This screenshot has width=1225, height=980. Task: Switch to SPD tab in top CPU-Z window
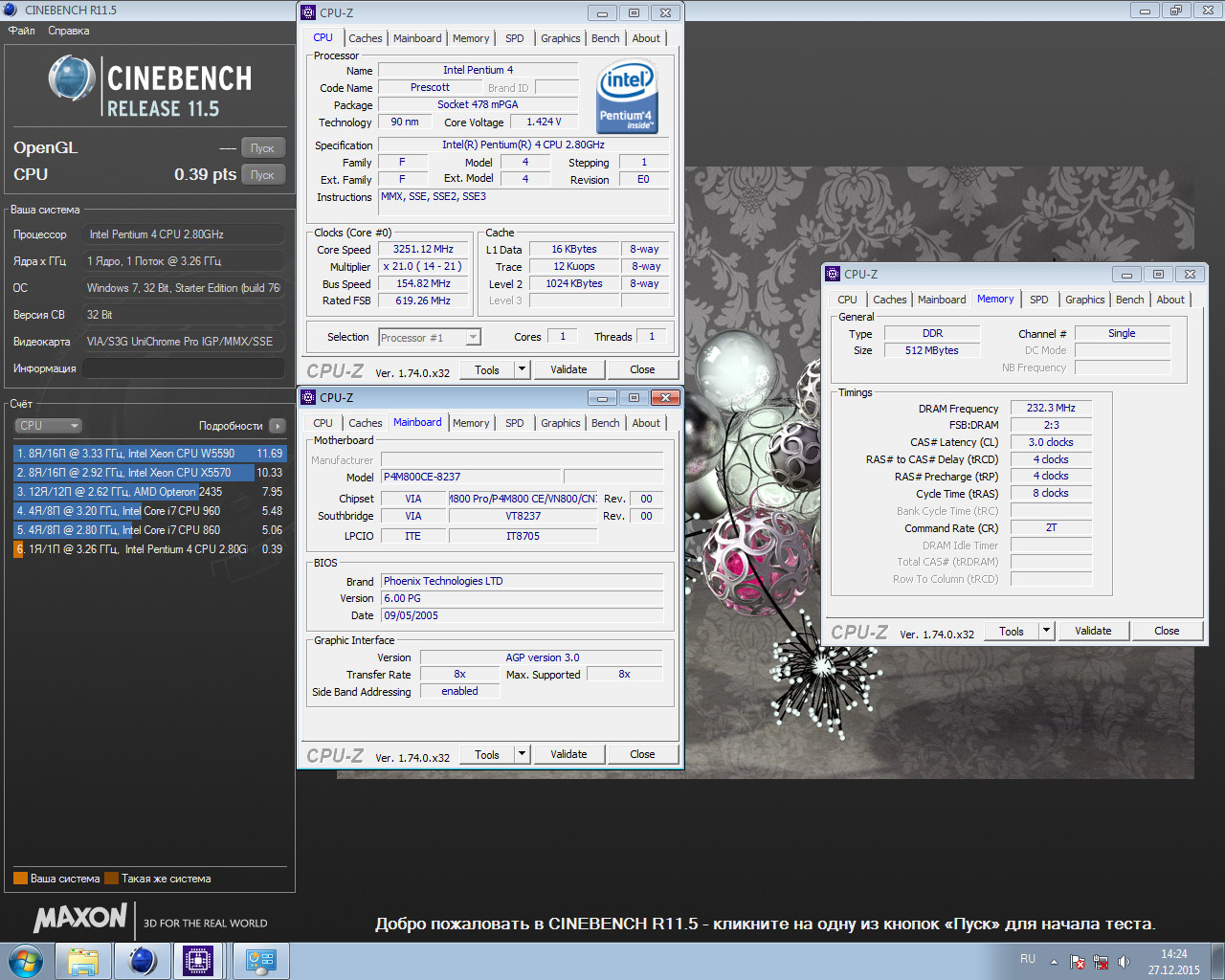pyautogui.click(x=515, y=38)
